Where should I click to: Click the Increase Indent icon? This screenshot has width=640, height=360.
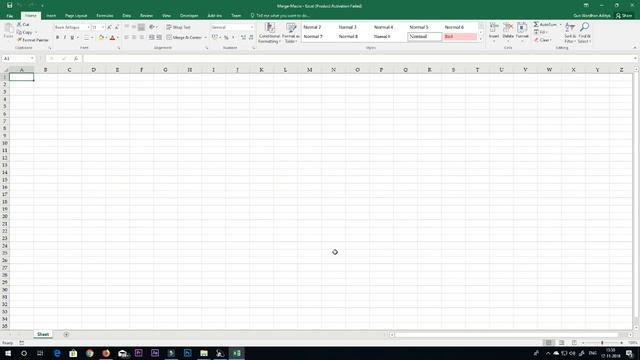coord(159,37)
